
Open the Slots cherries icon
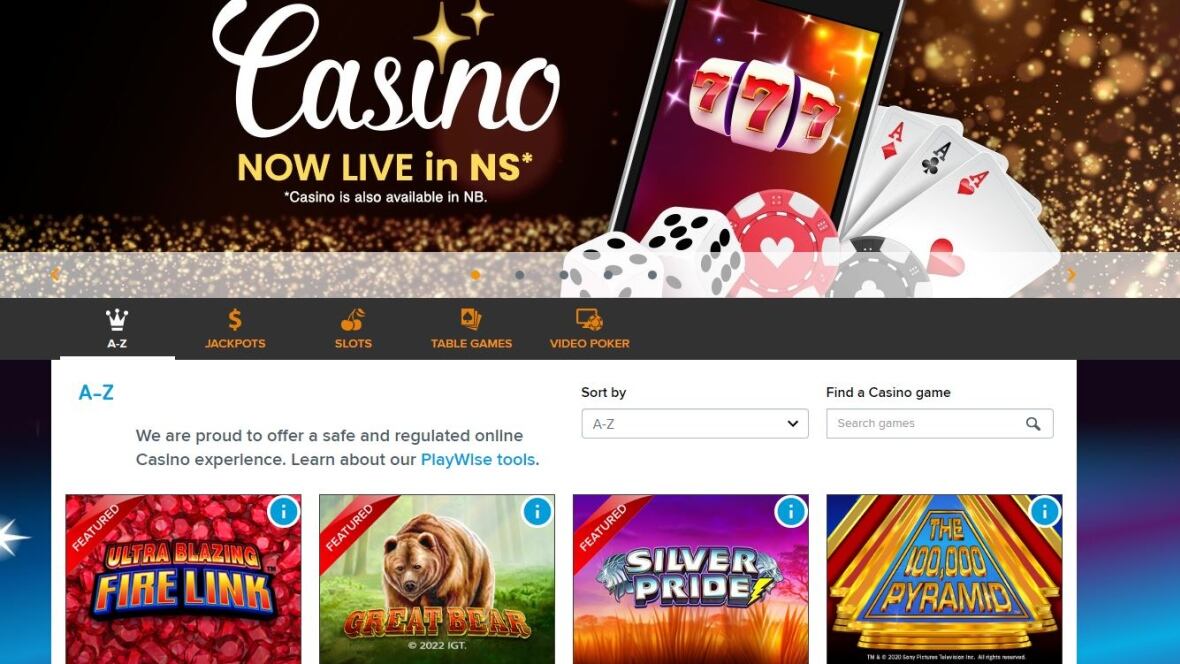coord(353,320)
